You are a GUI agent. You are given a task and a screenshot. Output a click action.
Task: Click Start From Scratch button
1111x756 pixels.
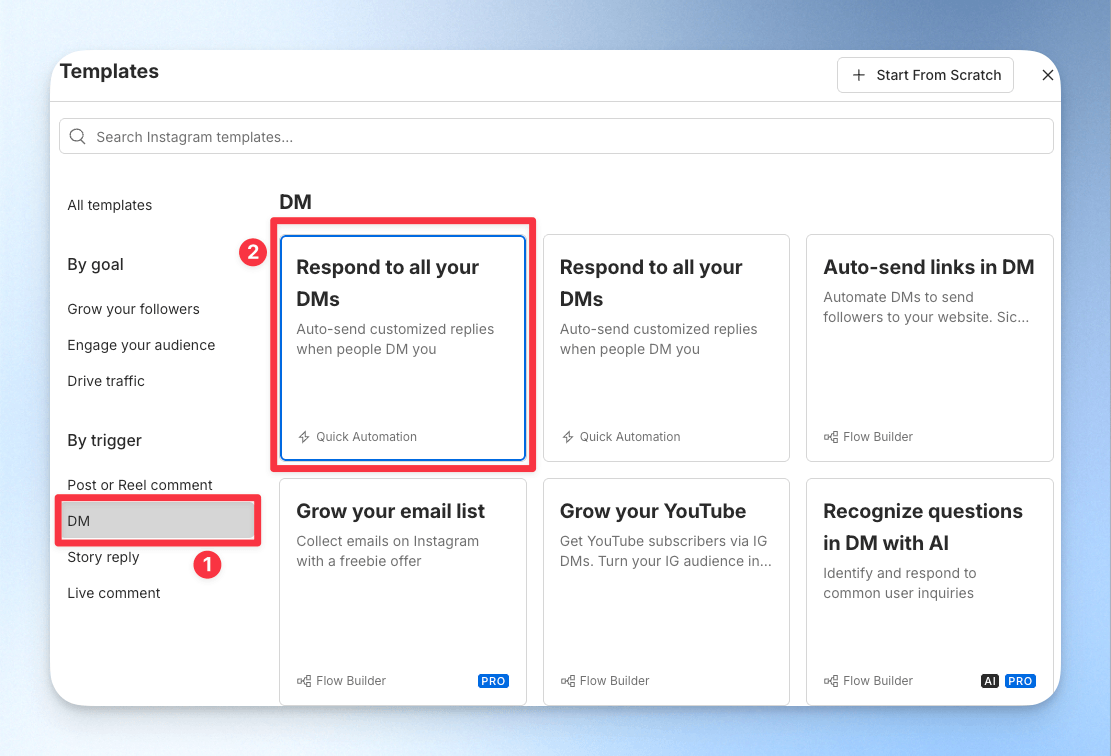[x=925, y=75]
